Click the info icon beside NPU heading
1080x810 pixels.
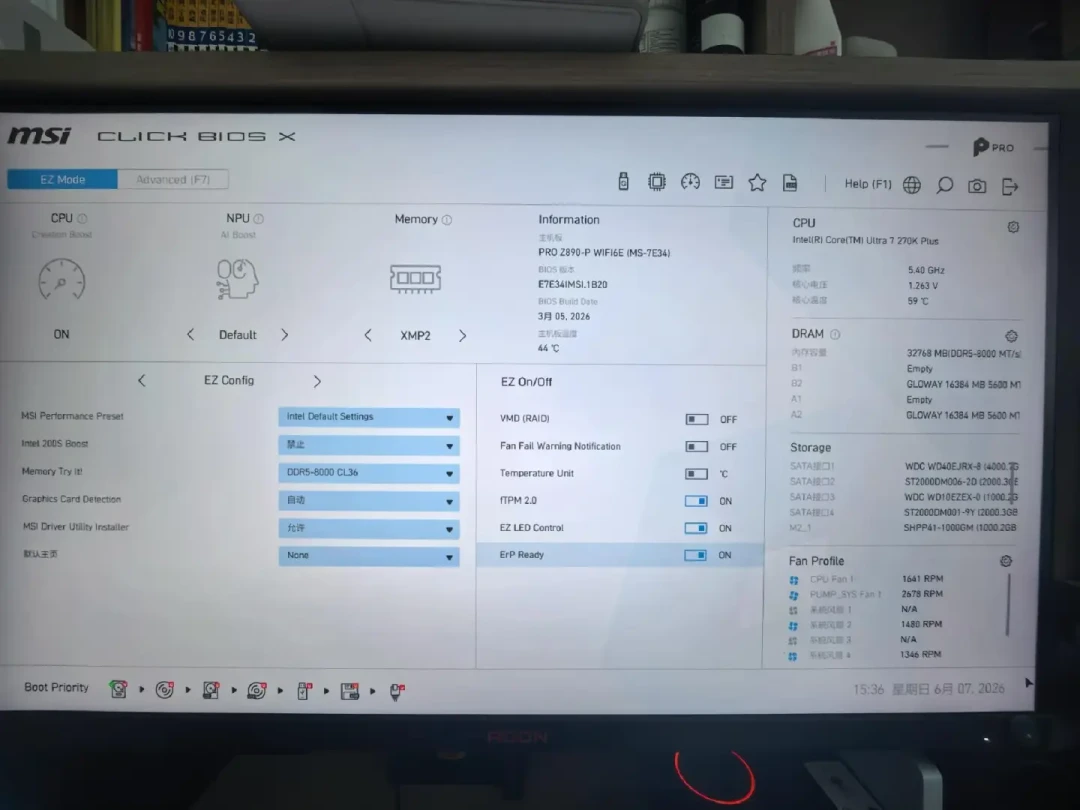[x=259, y=218]
